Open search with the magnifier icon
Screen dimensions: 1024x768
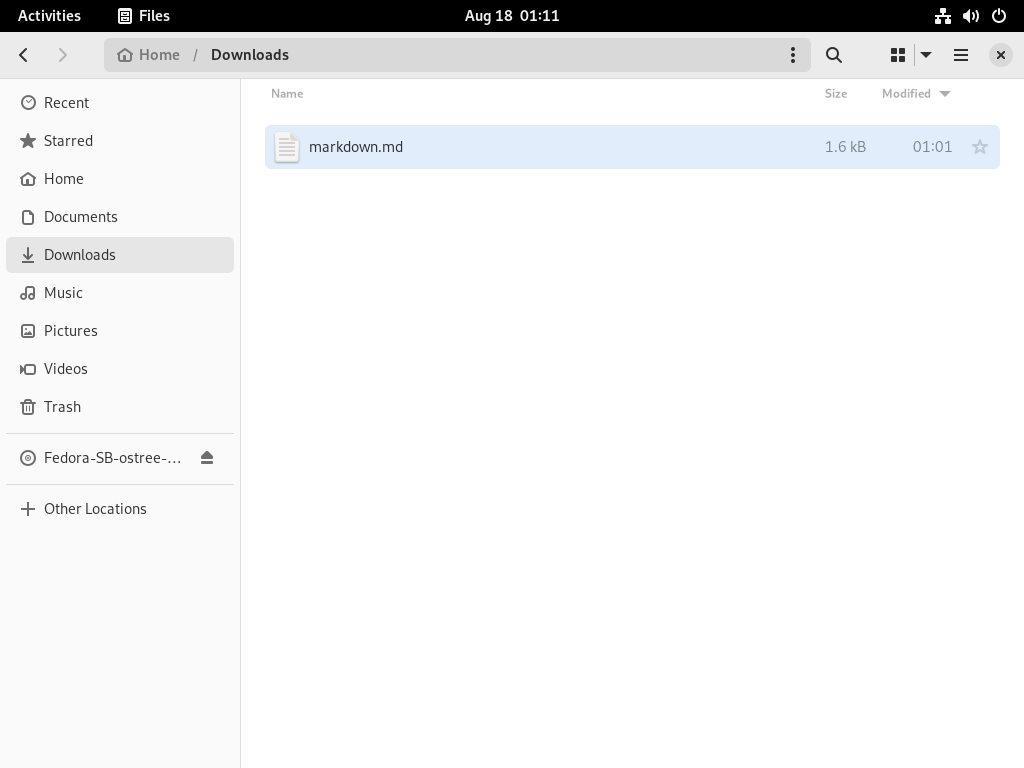pos(834,55)
